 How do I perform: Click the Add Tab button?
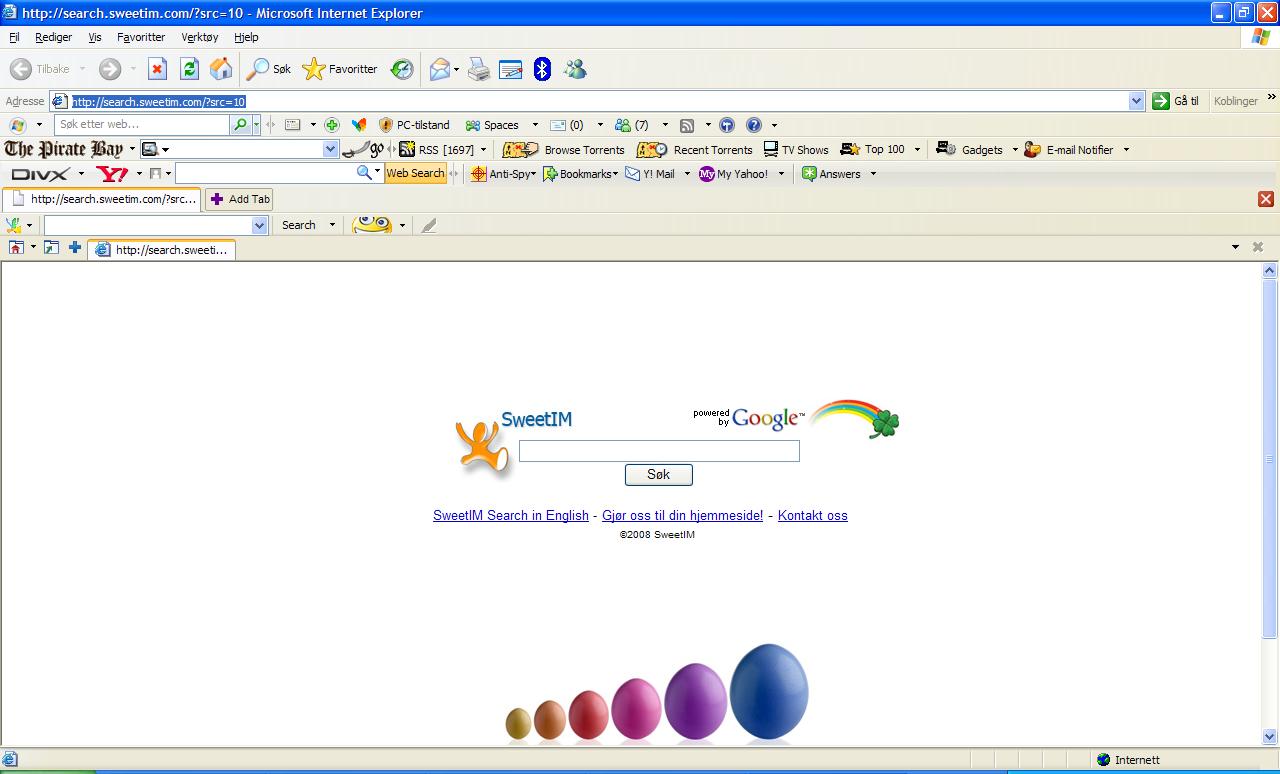click(240, 199)
